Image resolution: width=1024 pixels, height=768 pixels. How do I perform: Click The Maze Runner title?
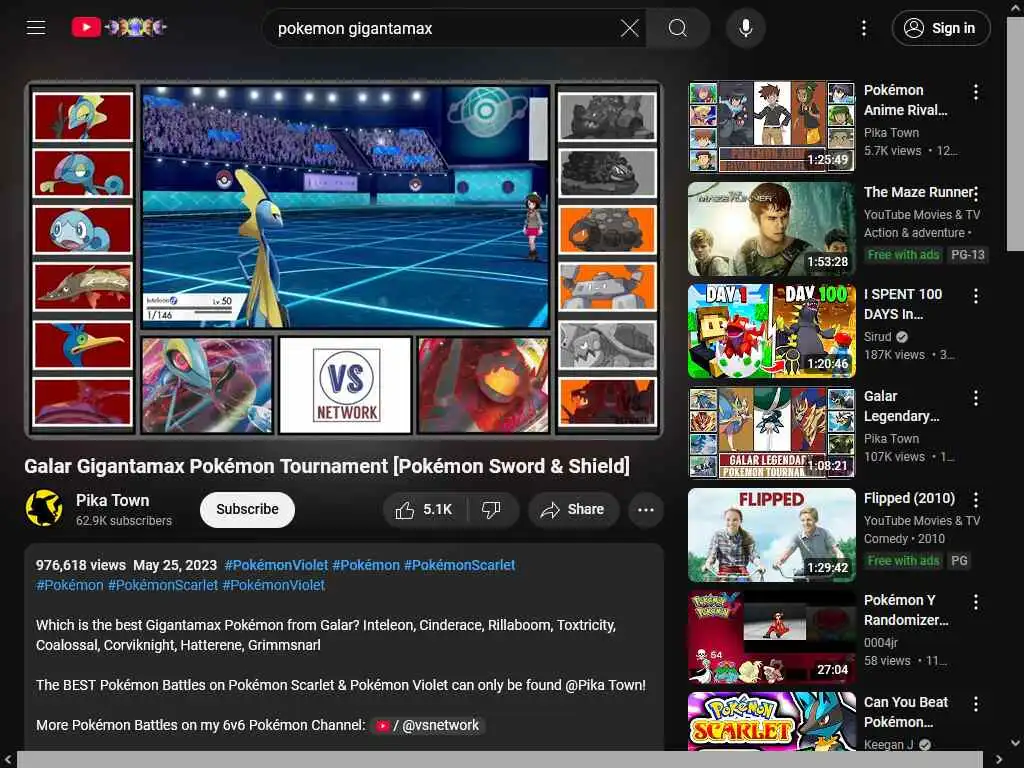coord(919,192)
